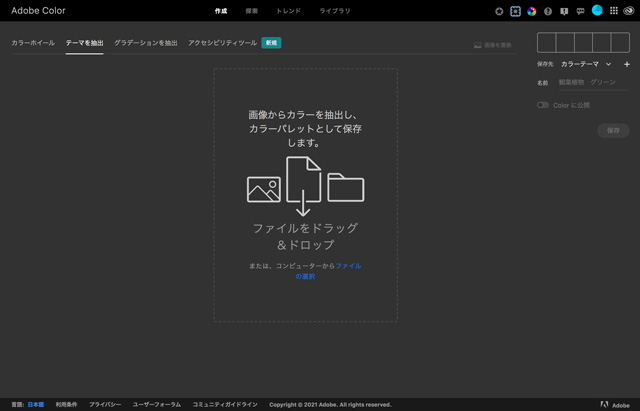This screenshot has width=640, height=411.
Task: Toggle the Color に公開 switch
Action: tap(542, 105)
